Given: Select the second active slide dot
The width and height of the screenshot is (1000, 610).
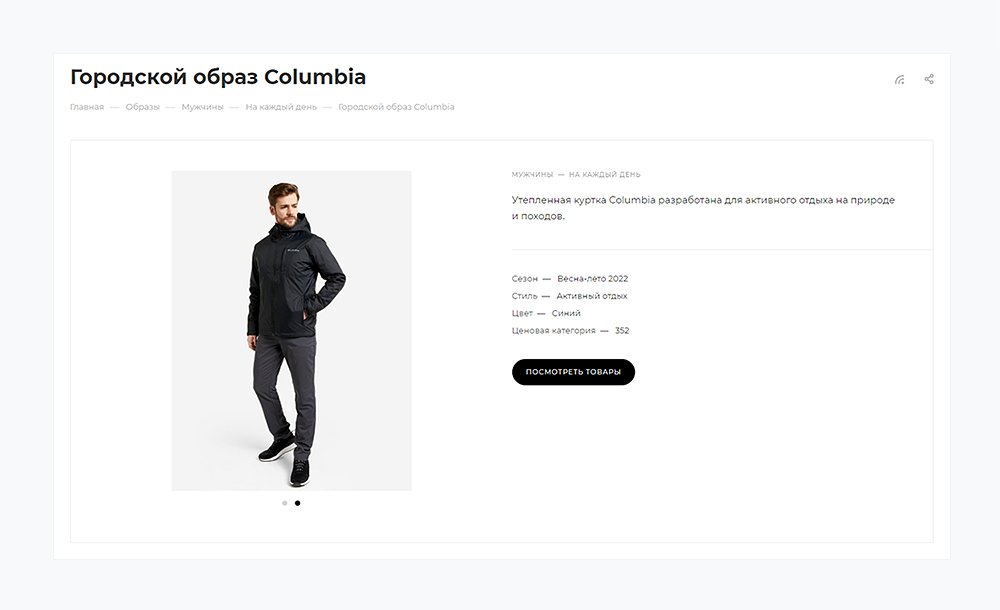Looking at the screenshot, I should 297,503.
